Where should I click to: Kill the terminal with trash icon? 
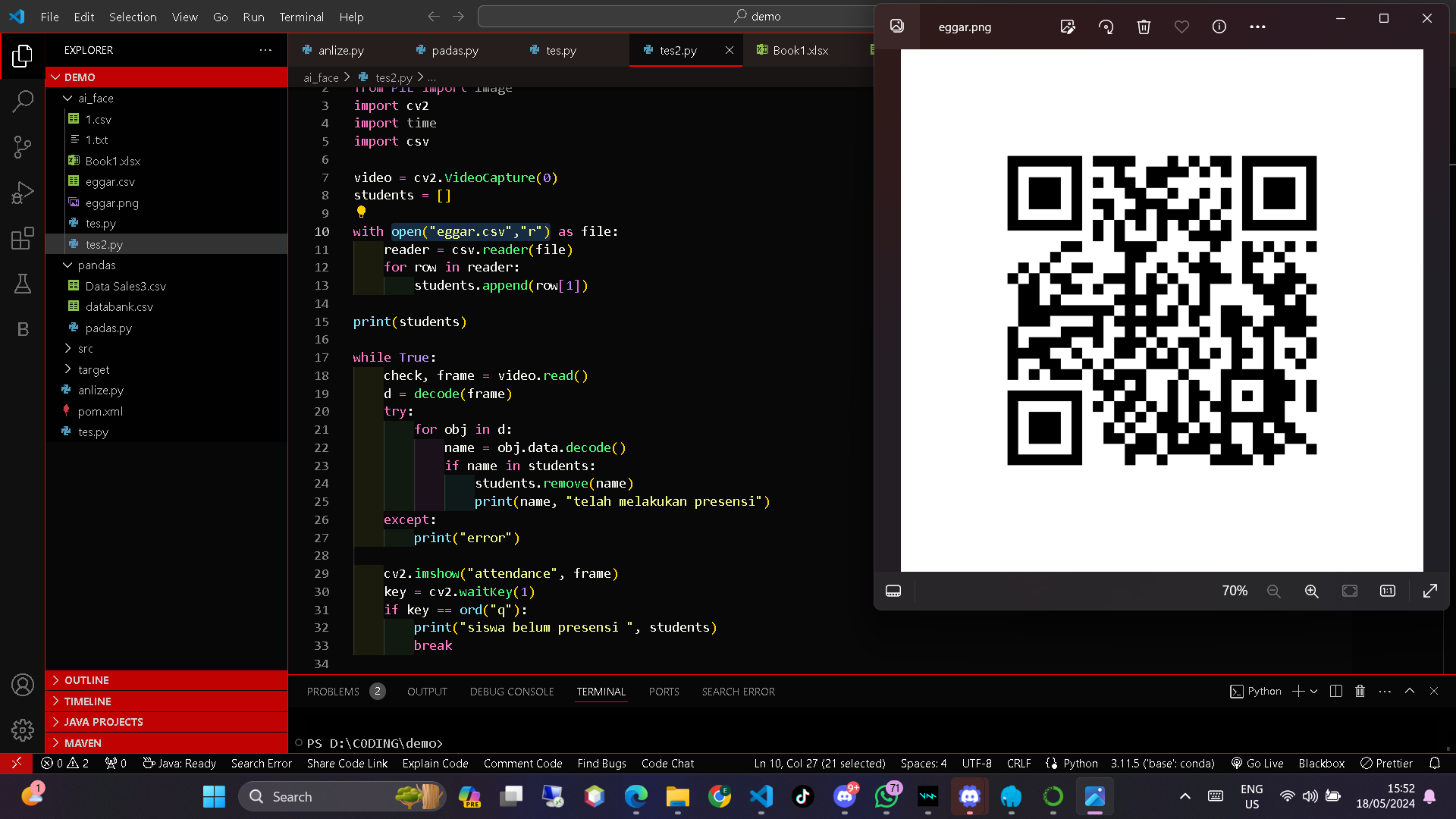[1360, 691]
